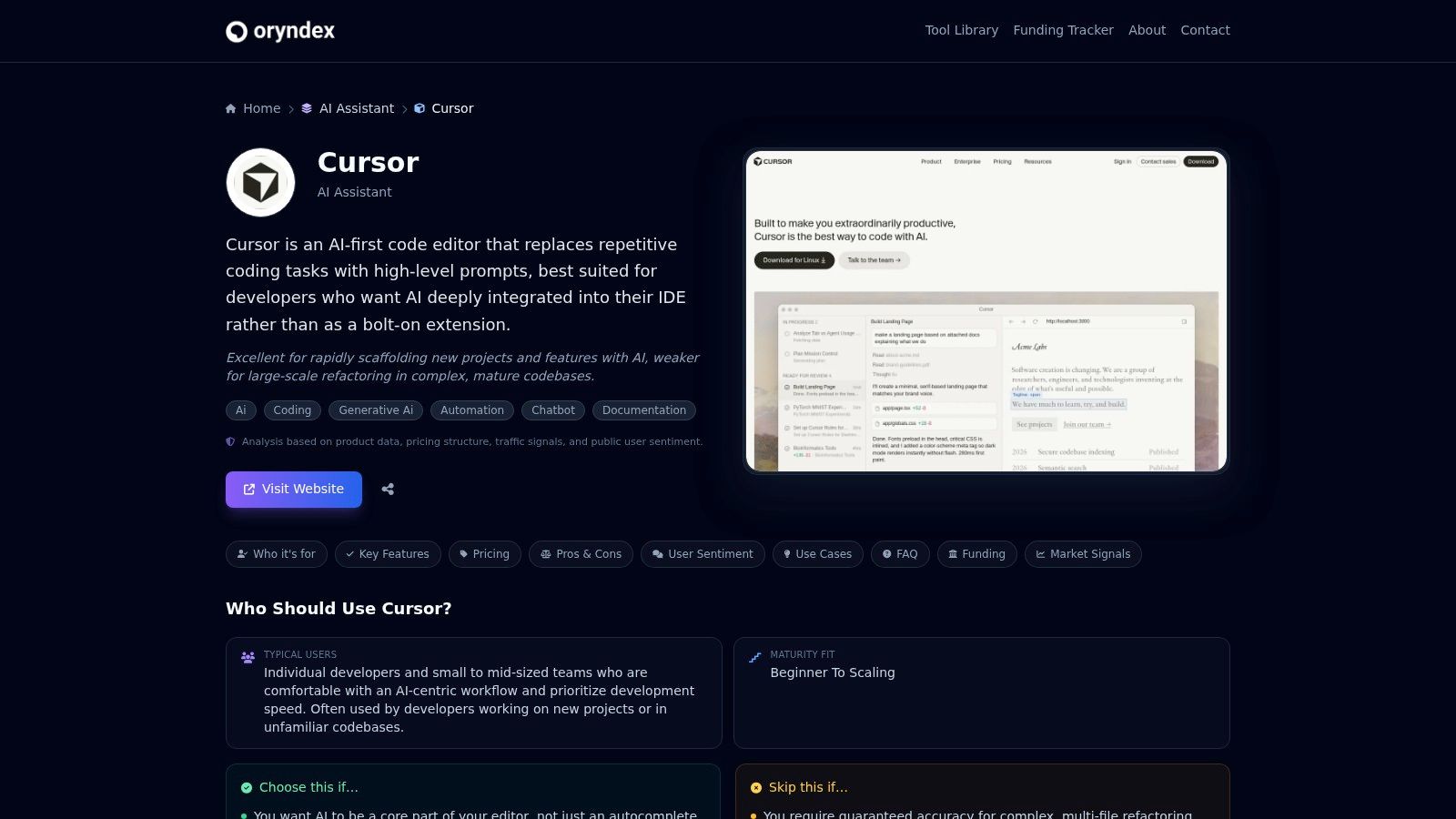Jump to Who it's for section
Screen dimensions: 1456x819
pyautogui.click(x=277, y=554)
